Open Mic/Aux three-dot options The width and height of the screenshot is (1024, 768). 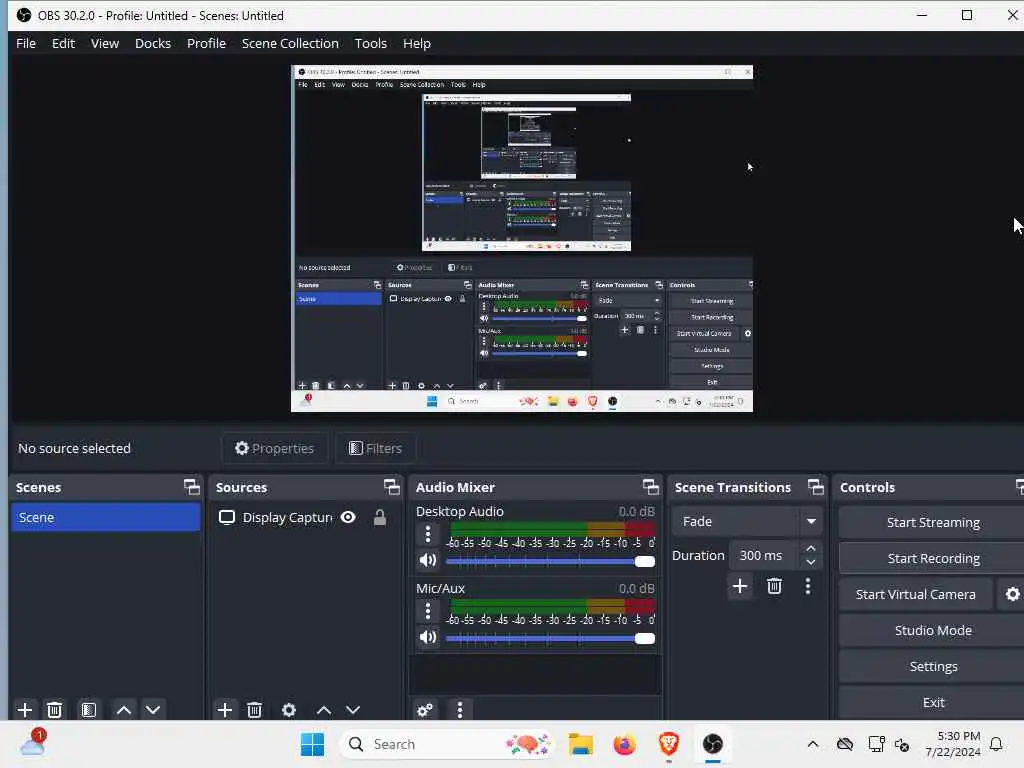428,611
